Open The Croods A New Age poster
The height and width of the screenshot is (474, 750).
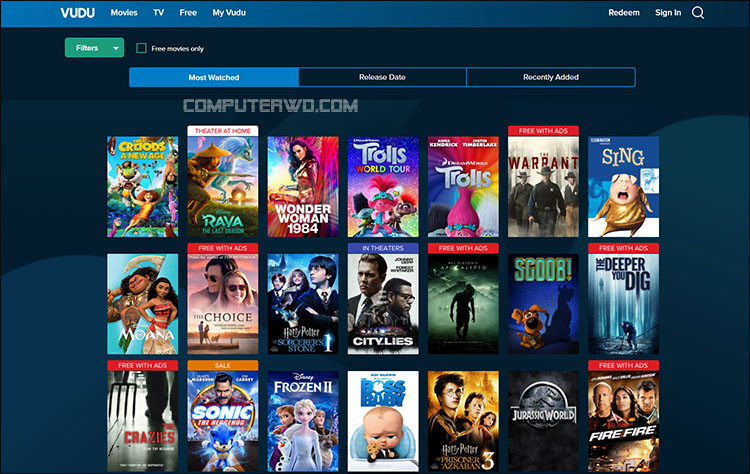click(143, 187)
